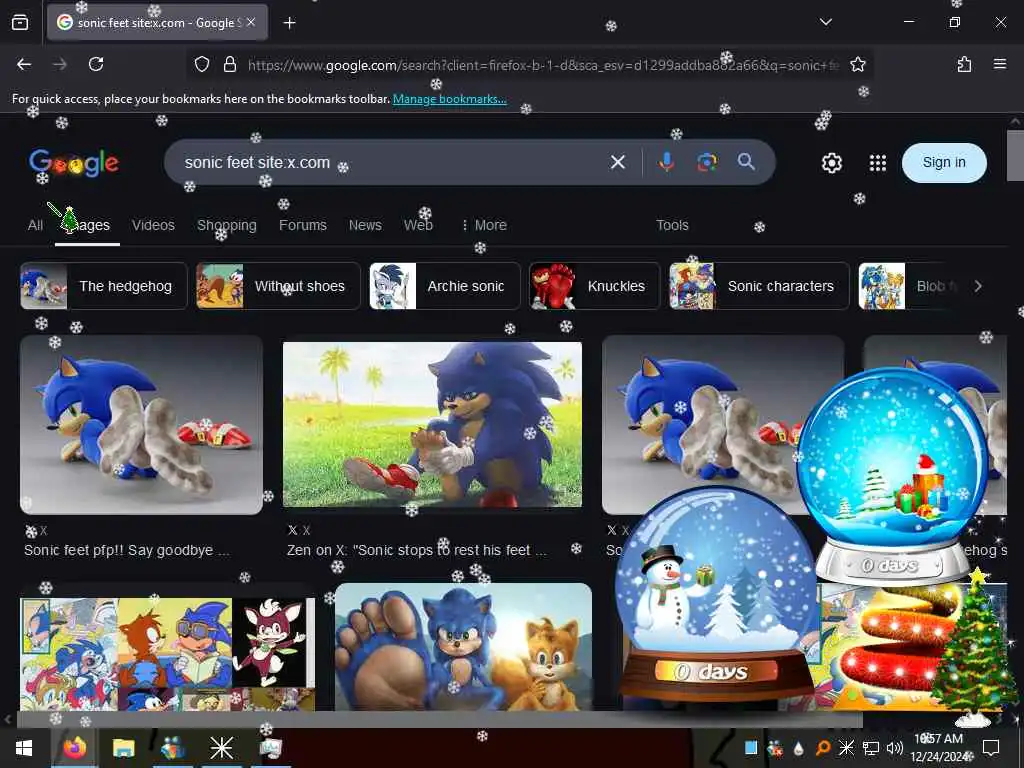Search by image with Lens
This screenshot has height=768, width=1024.
coord(707,162)
